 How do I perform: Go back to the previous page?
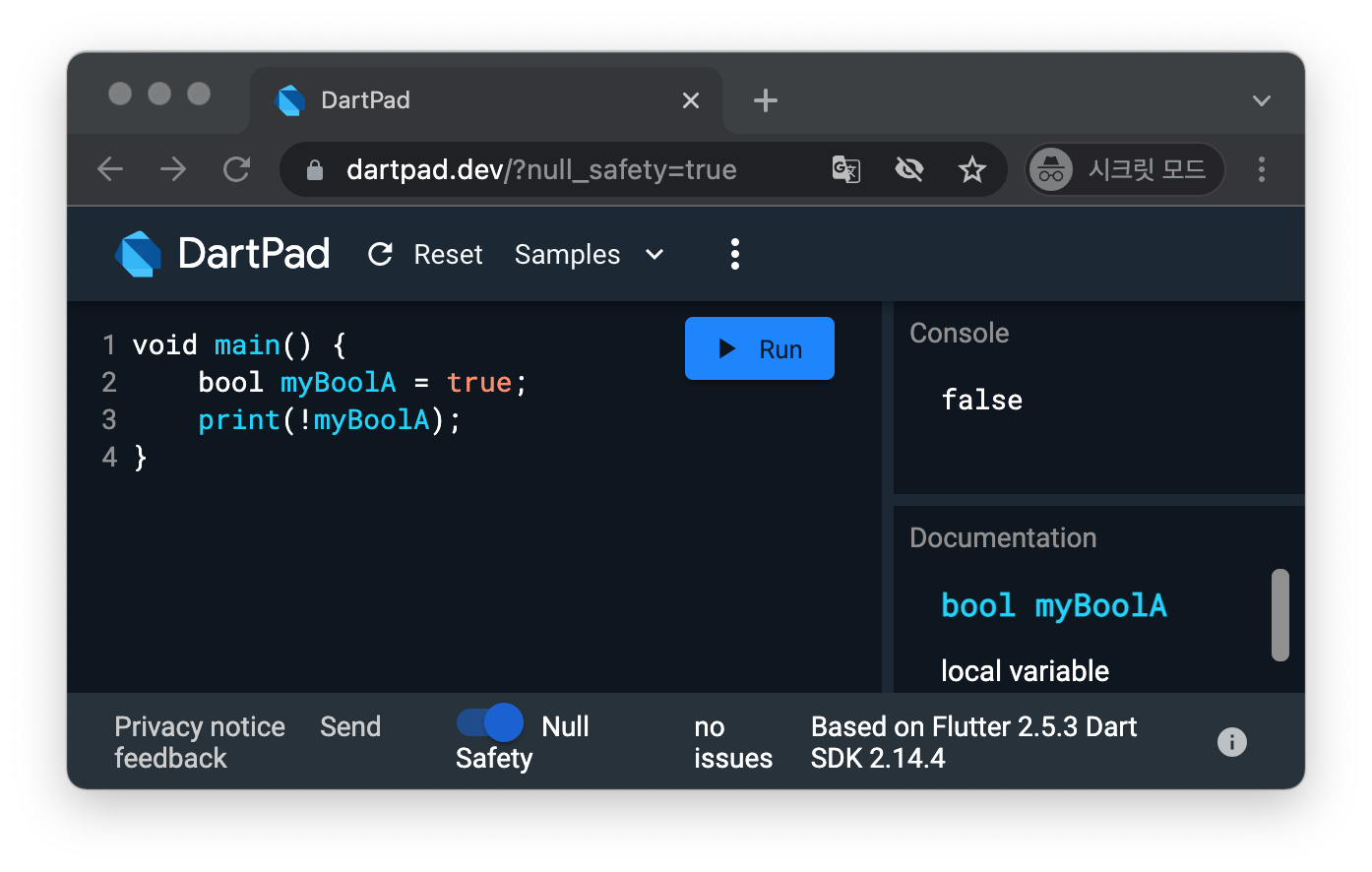tap(110, 169)
